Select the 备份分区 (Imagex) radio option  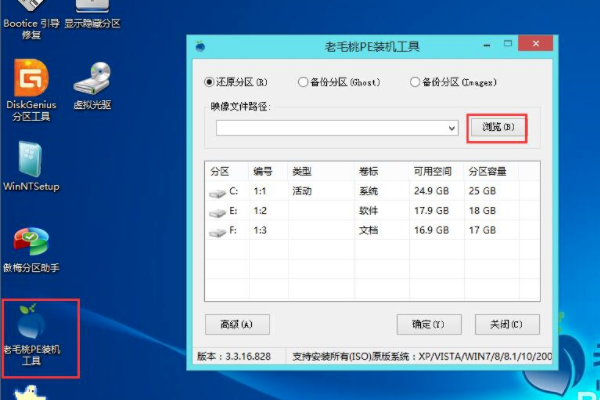point(453,82)
